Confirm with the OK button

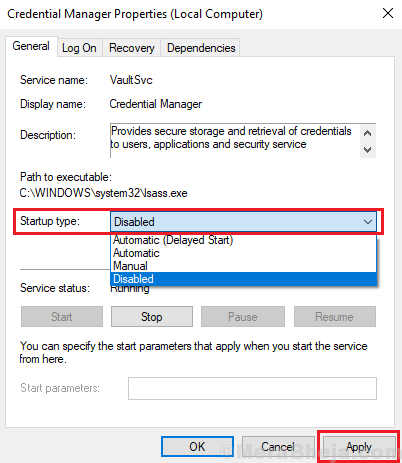(197, 447)
